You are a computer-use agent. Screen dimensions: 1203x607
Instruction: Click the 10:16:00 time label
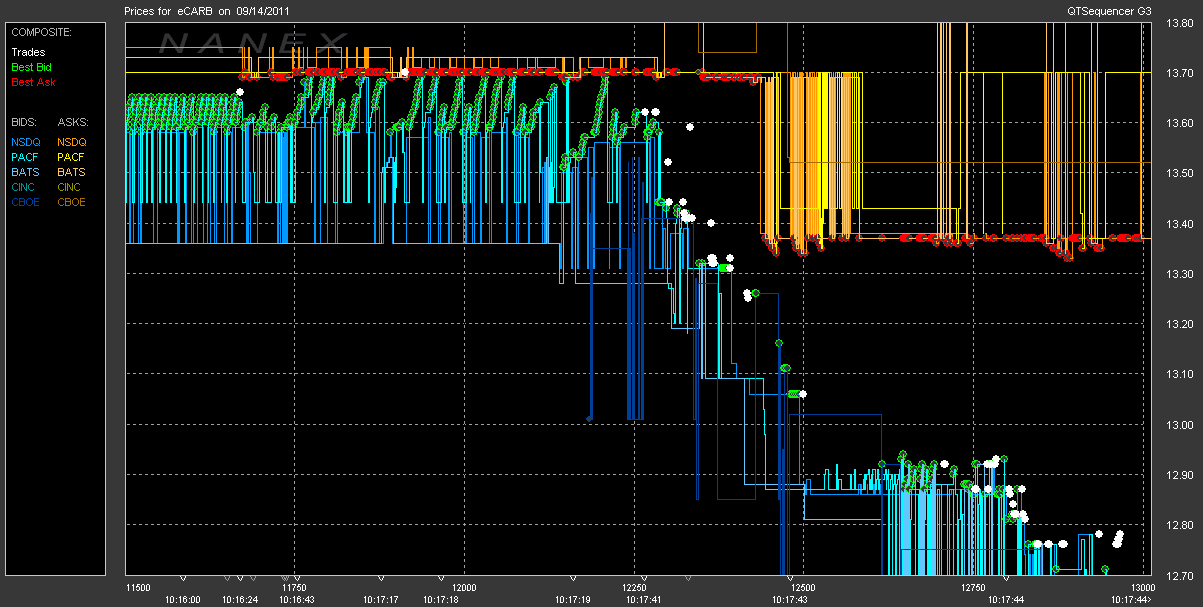(183, 600)
